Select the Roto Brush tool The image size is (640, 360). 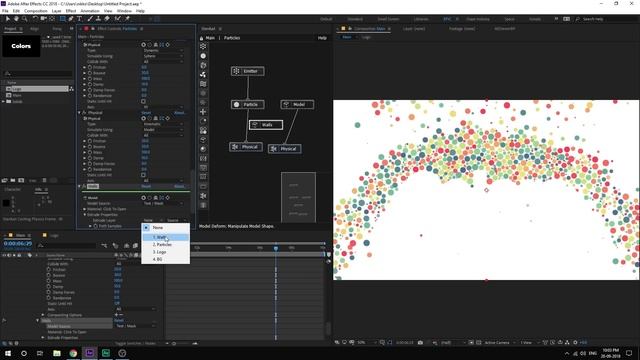click(x=118, y=19)
